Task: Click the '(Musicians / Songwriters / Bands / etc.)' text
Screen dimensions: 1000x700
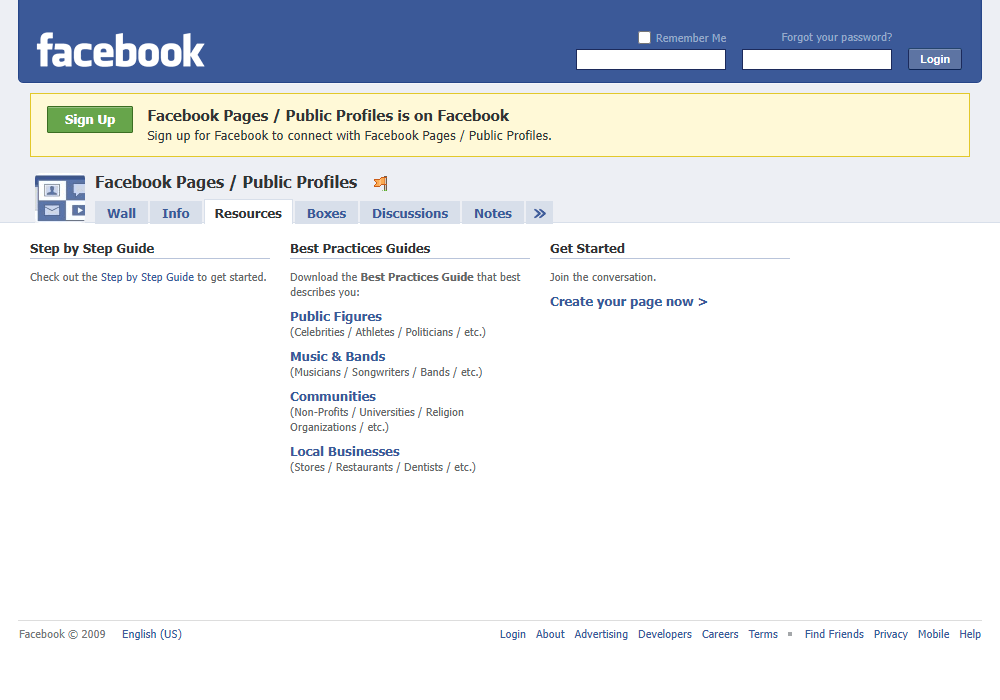Action: click(x=386, y=372)
